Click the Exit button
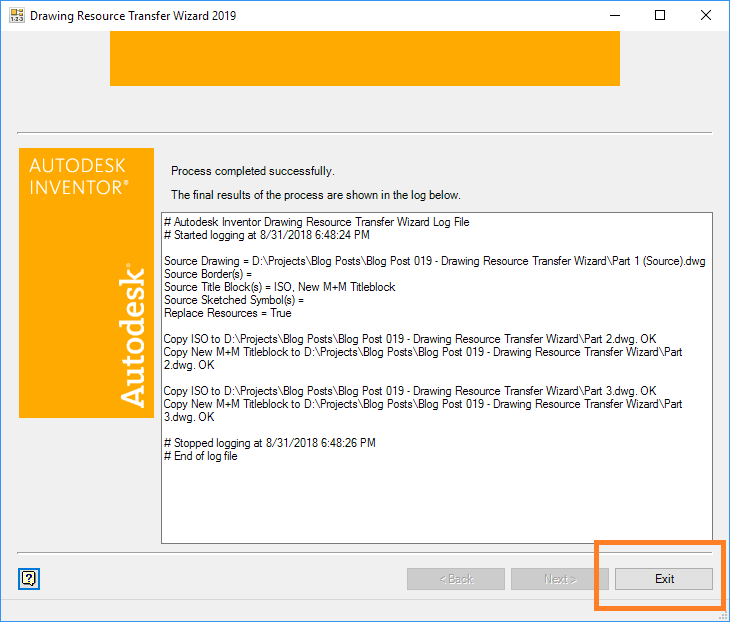This screenshot has width=730, height=622. 663,579
